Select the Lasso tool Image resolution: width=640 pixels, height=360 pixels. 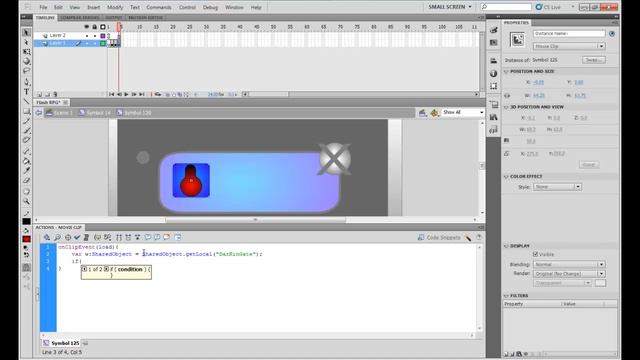(x=27, y=71)
